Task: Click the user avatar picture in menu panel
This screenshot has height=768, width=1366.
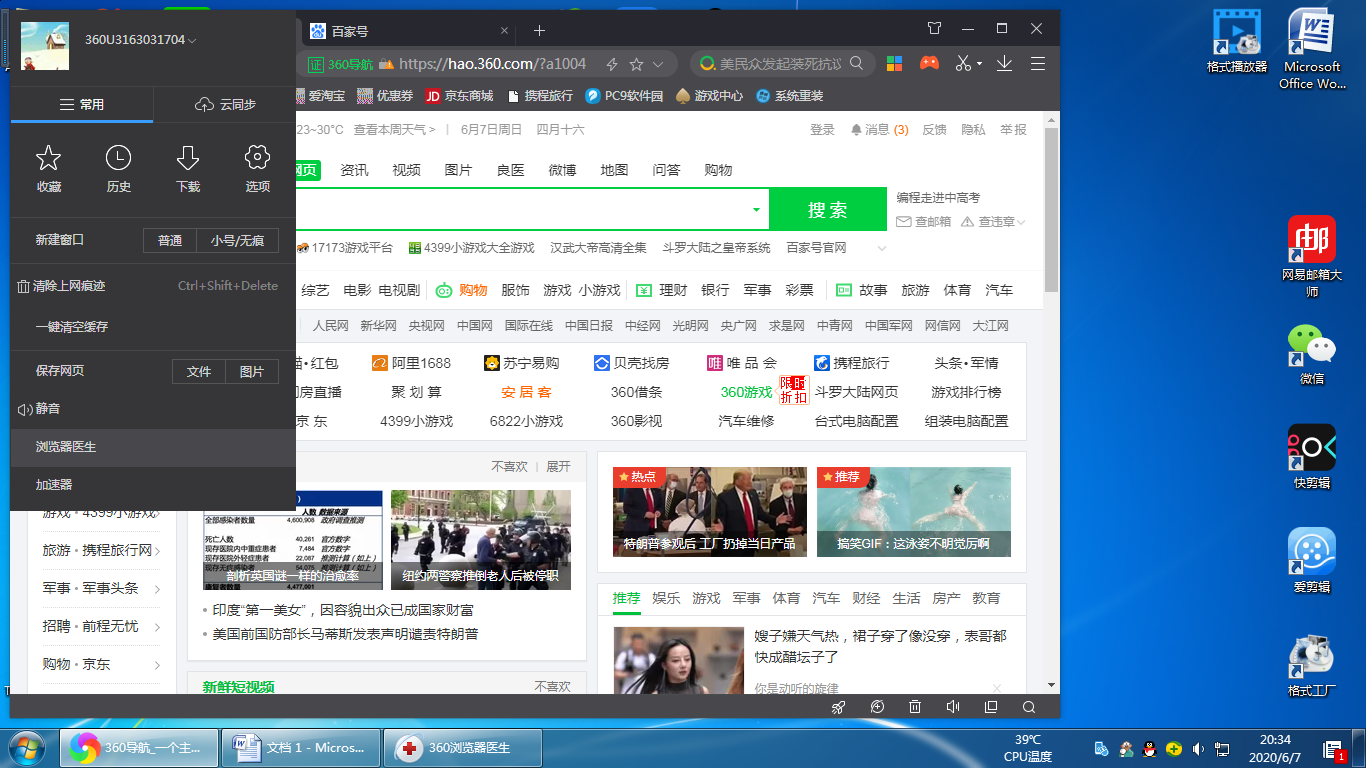Action: point(45,46)
